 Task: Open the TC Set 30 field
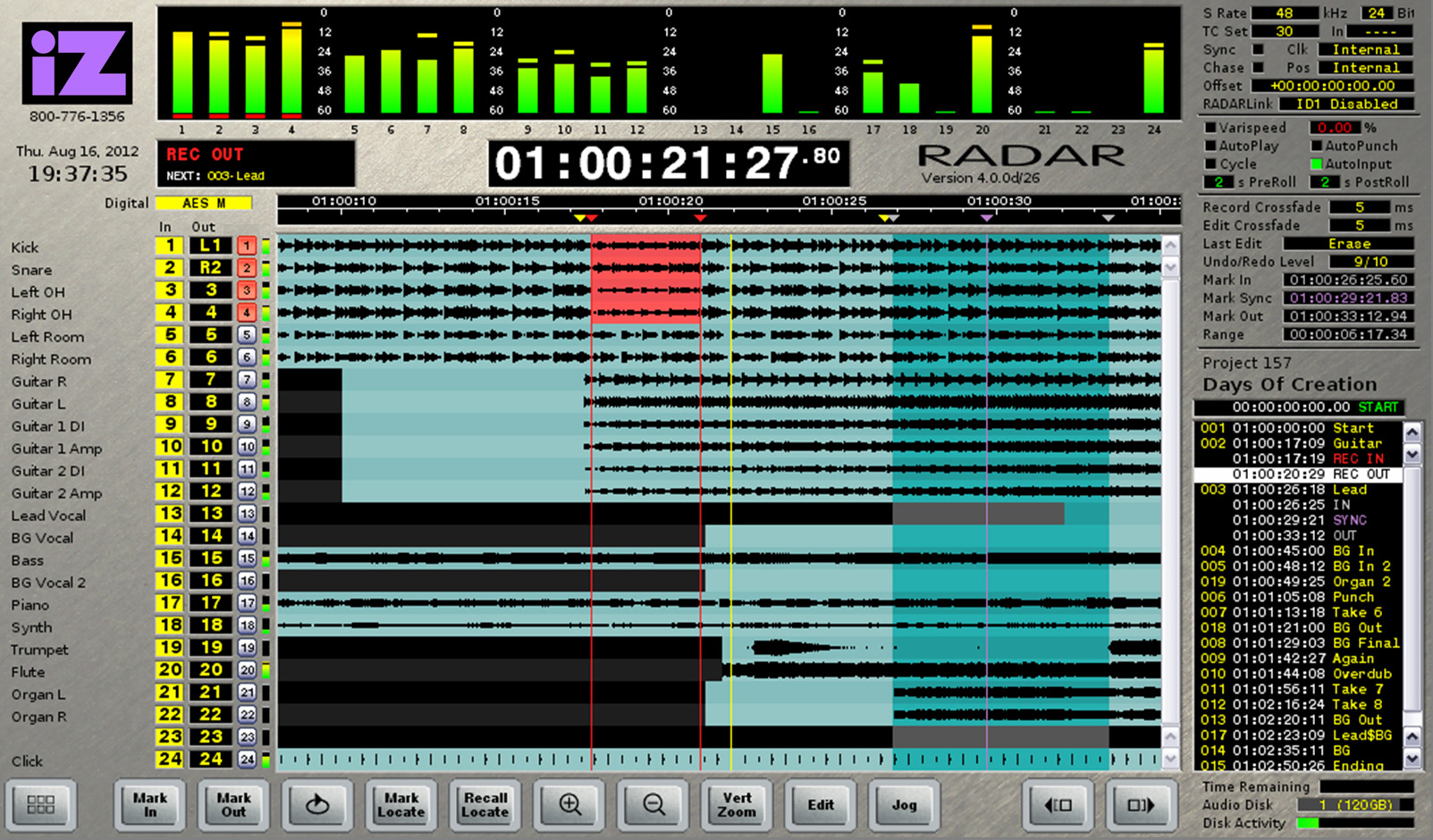[1285, 31]
